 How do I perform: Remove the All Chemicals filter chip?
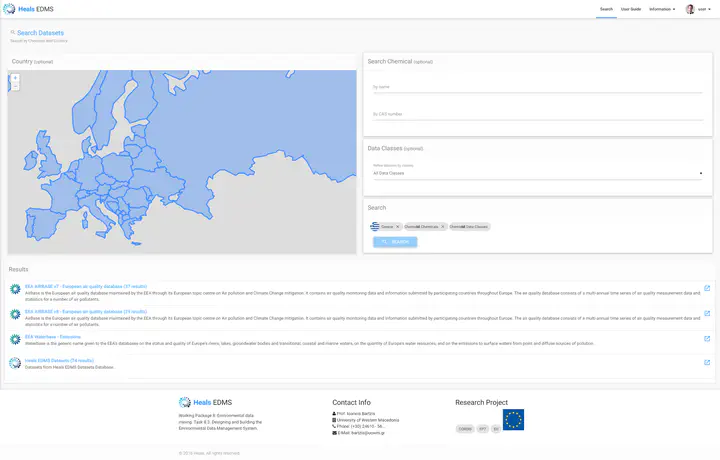443,227
